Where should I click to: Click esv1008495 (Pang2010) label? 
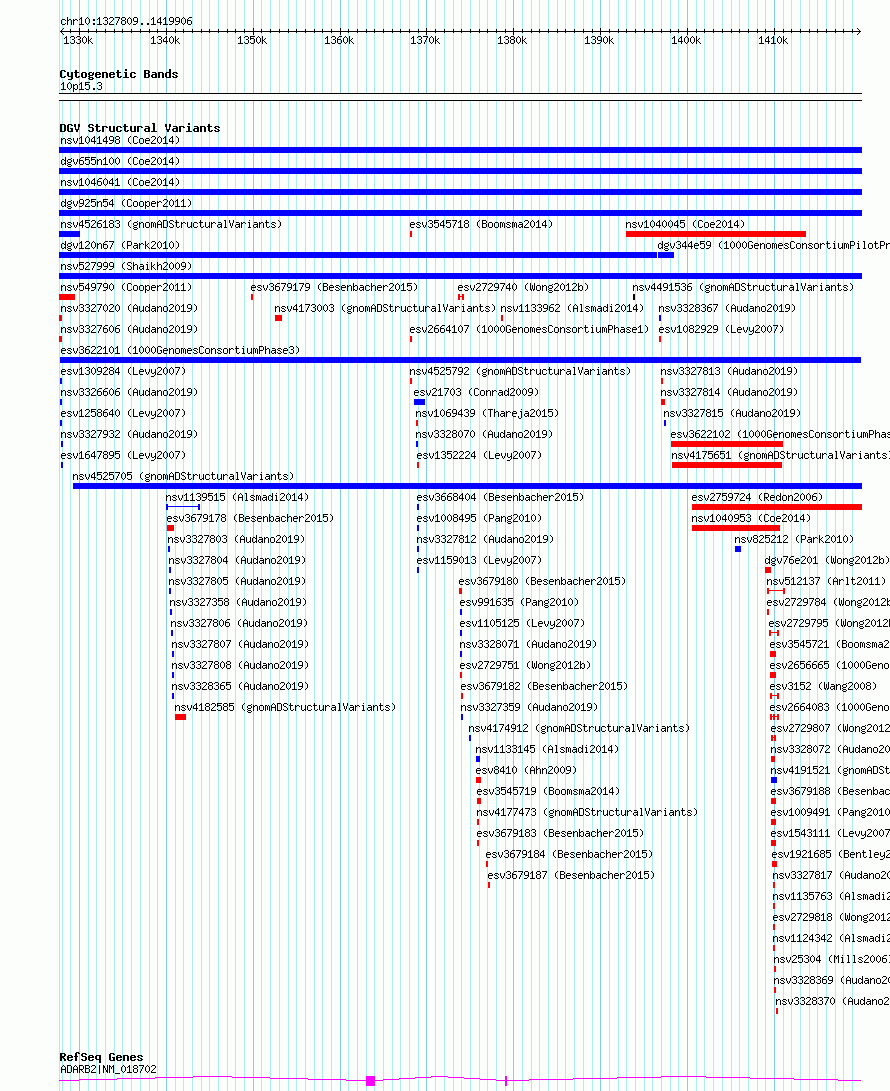[479, 518]
